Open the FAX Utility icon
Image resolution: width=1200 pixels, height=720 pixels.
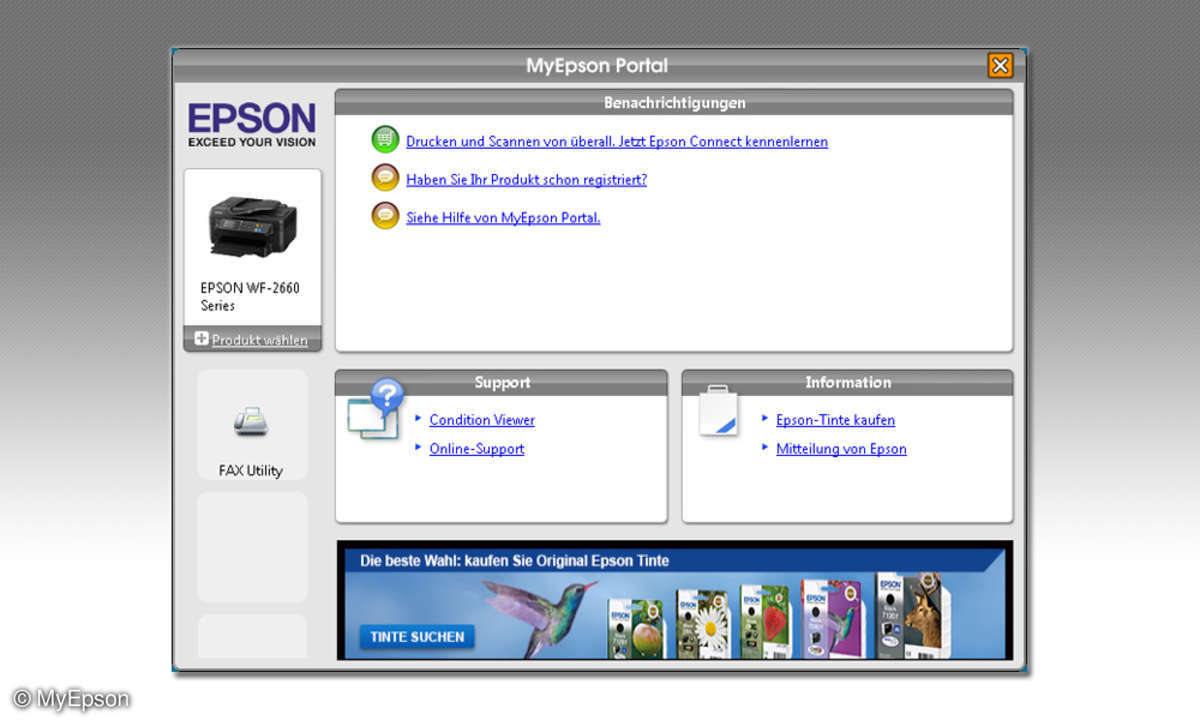click(250, 421)
